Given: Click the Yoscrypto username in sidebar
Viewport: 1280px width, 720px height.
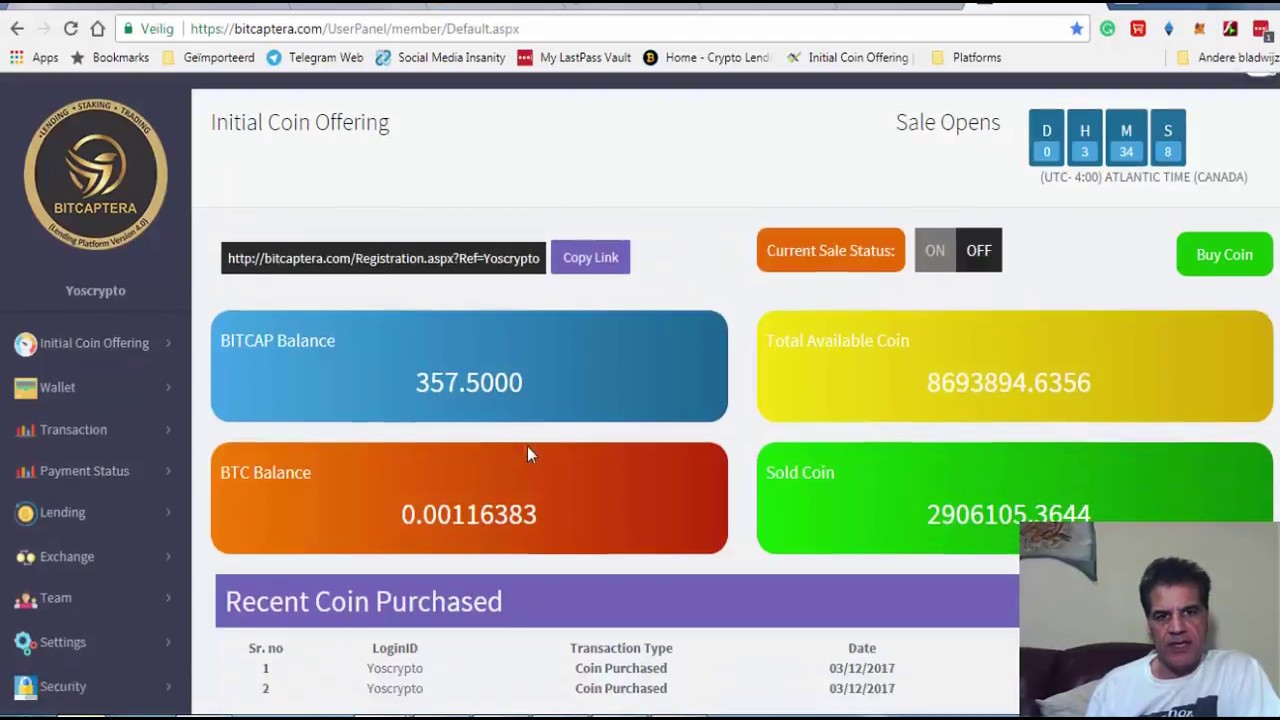Looking at the screenshot, I should coord(95,290).
